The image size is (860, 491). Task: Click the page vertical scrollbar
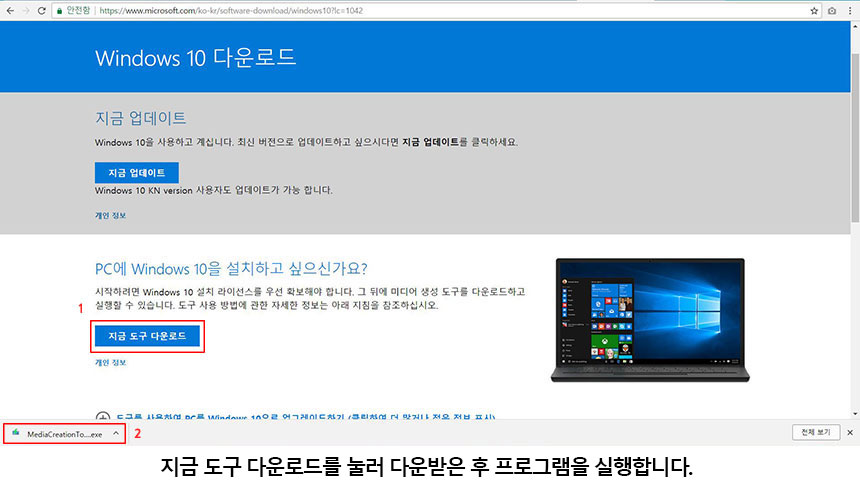pyautogui.click(x=855, y=137)
